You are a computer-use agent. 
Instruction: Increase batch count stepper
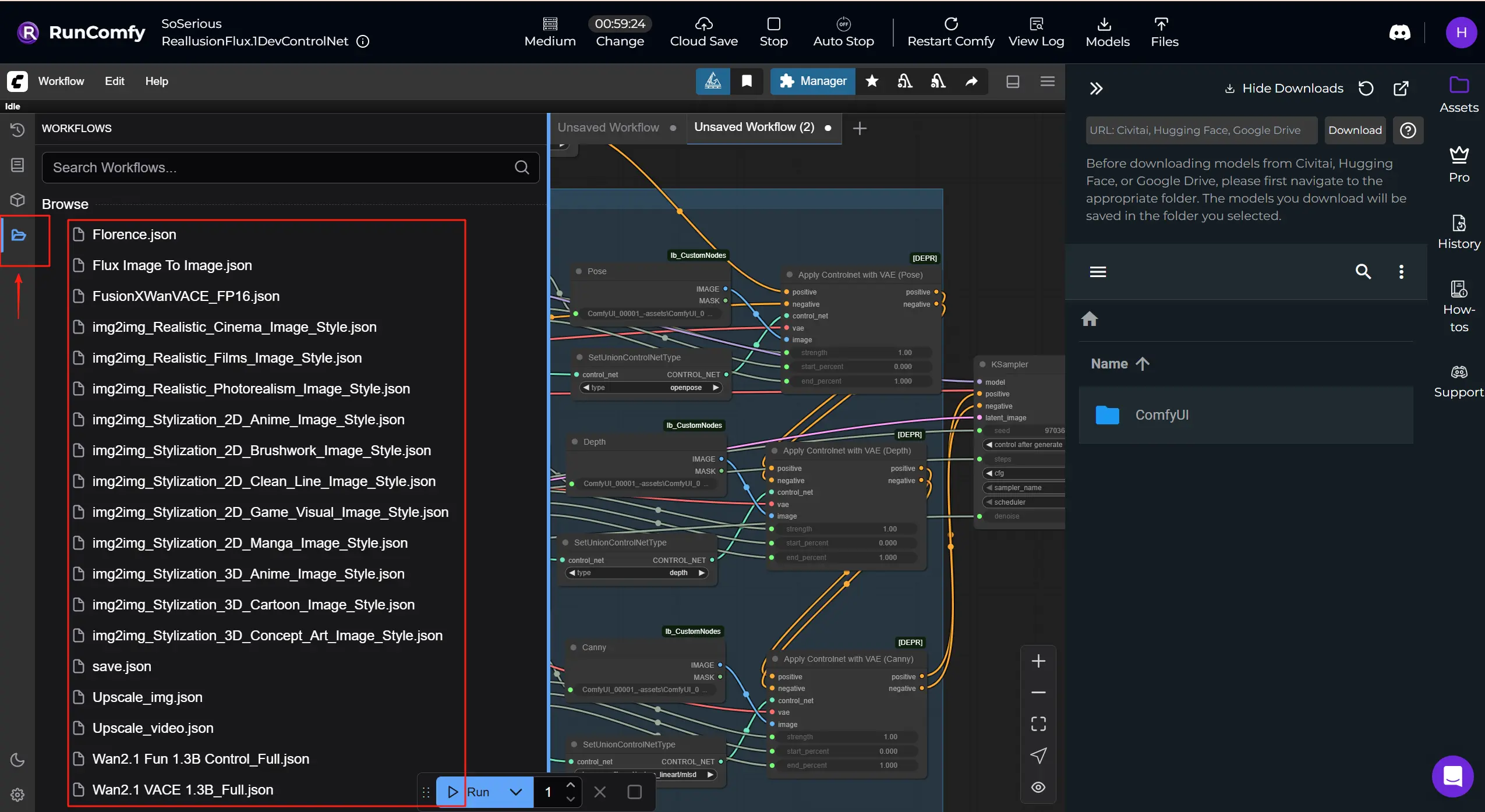tap(570, 785)
